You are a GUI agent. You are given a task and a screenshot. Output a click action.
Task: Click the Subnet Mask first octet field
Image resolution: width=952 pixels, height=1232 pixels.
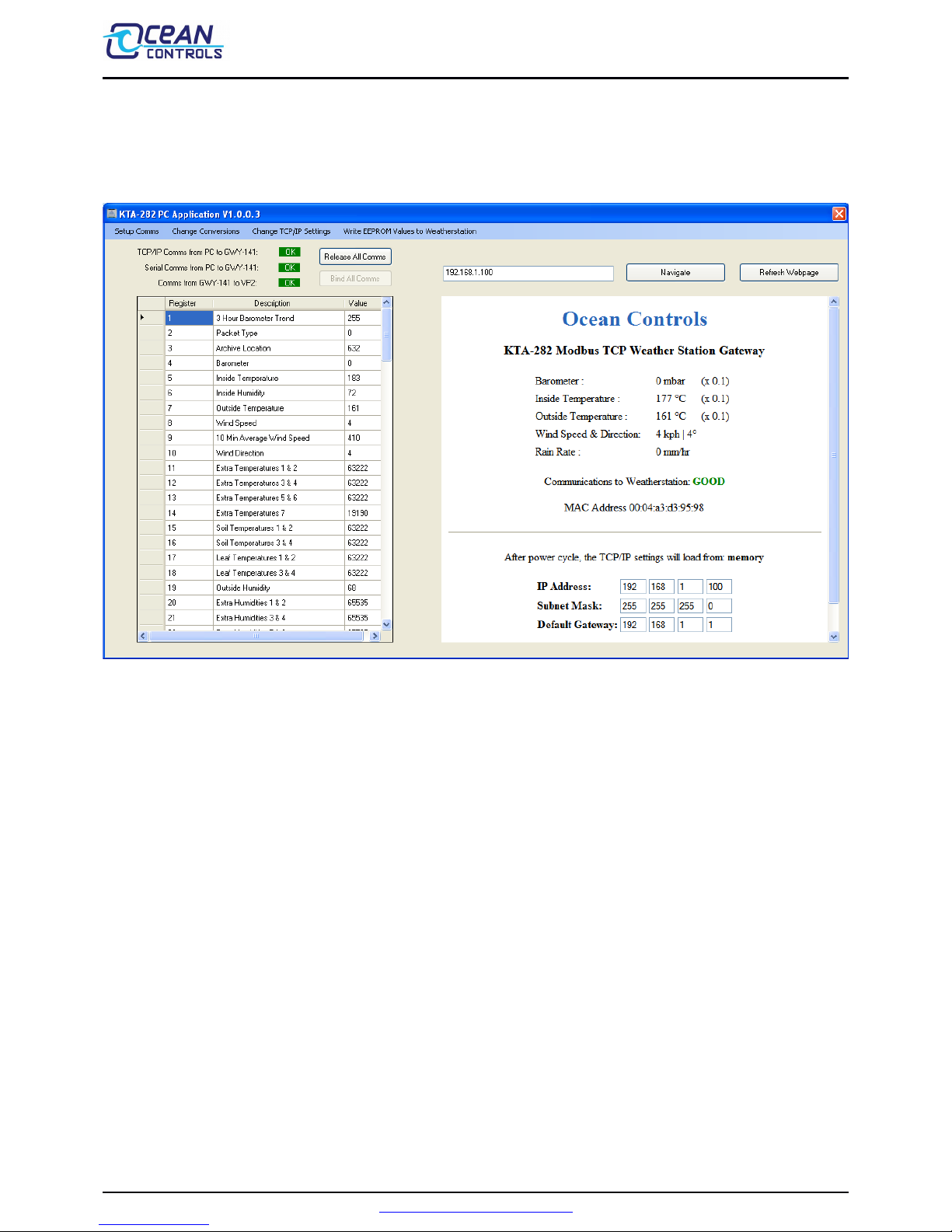(633, 606)
